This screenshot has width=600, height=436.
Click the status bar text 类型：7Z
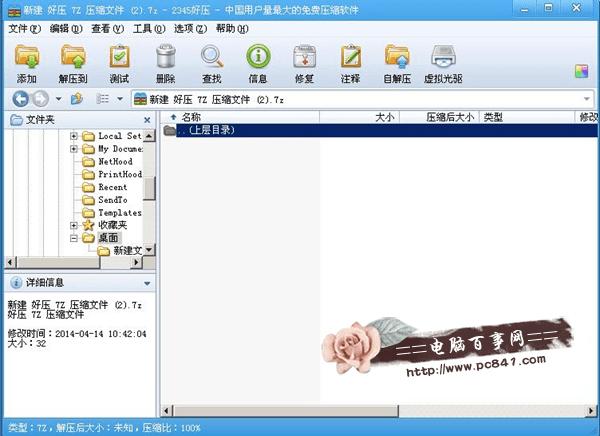pos(28,428)
